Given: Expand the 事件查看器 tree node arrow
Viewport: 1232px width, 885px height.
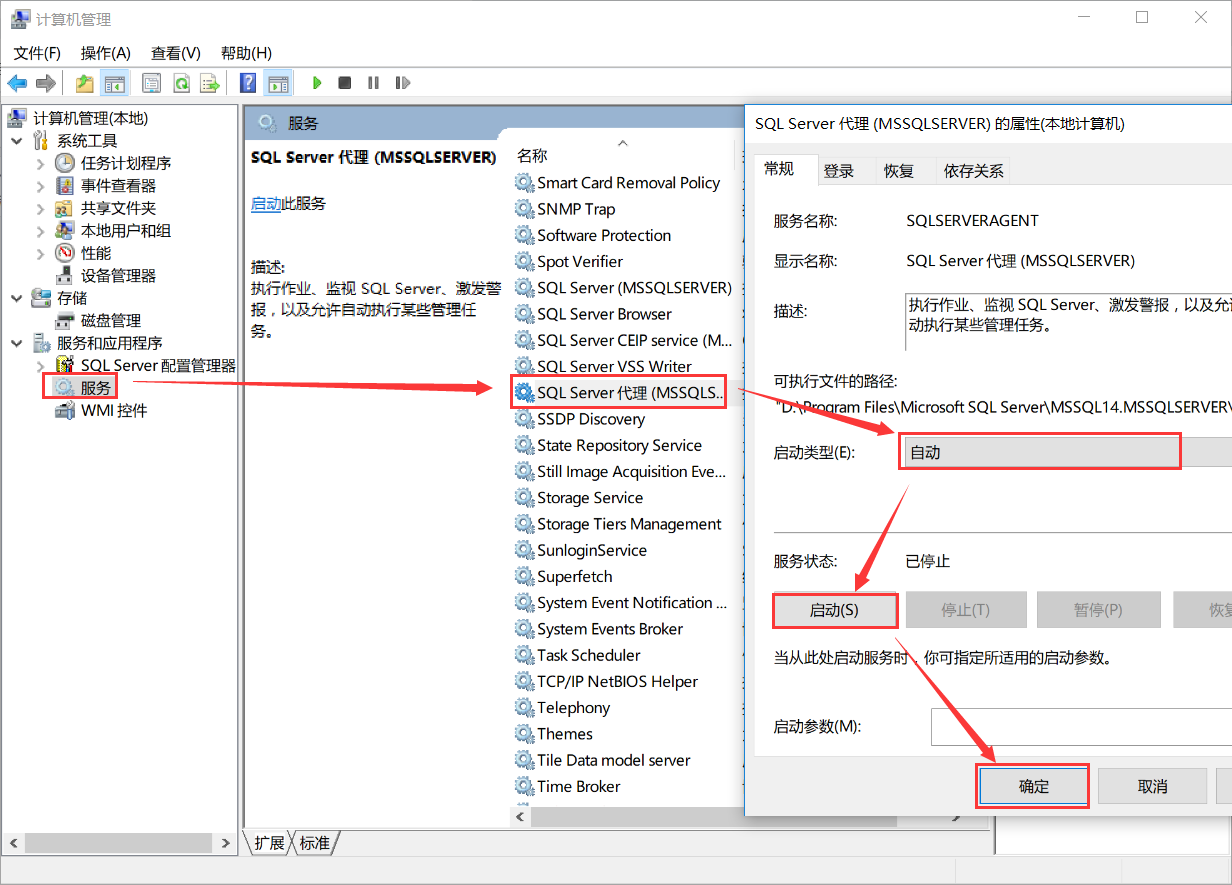Looking at the screenshot, I should (x=40, y=186).
